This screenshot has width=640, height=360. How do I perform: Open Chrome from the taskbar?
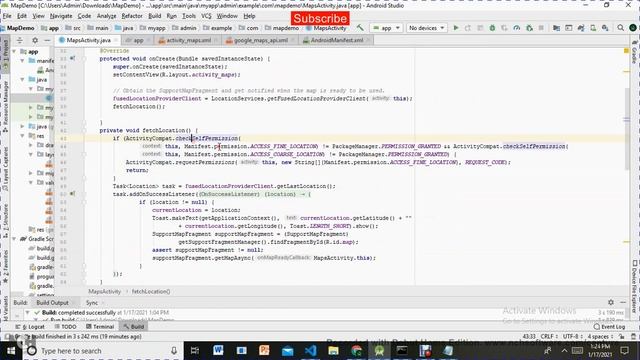pyautogui.click(x=356, y=350)
